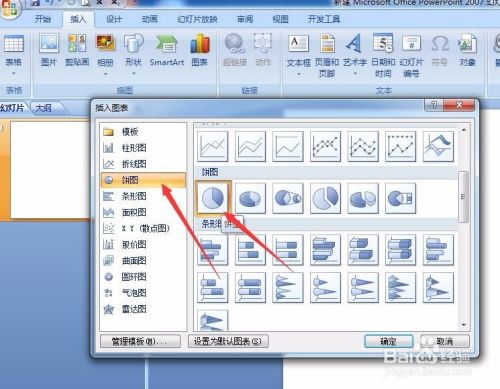Click the Cancel (取消) button

[x=445, y=341]
